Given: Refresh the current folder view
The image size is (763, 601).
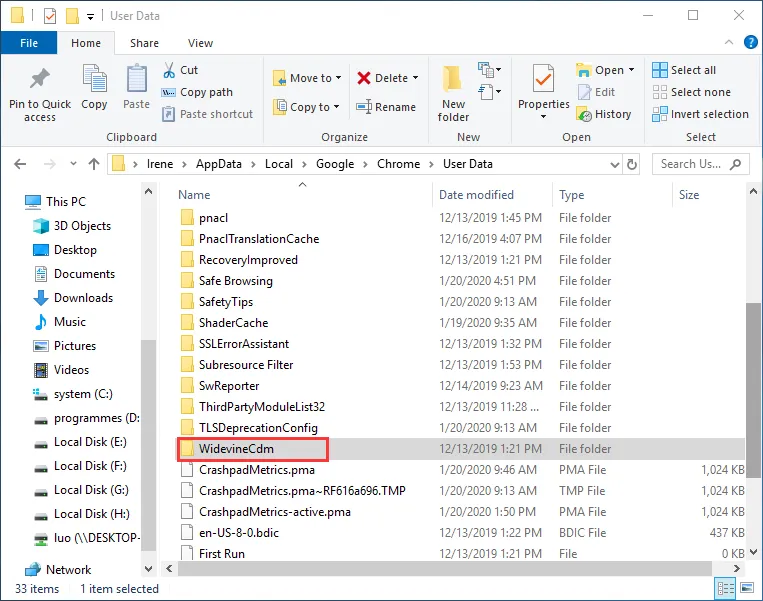Looking at the screenshot, I should click(x=631, y=164).
